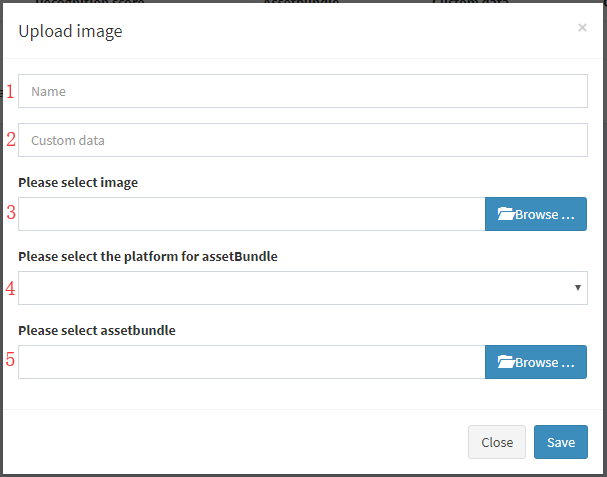Click the 'Please select image' label

78,182
